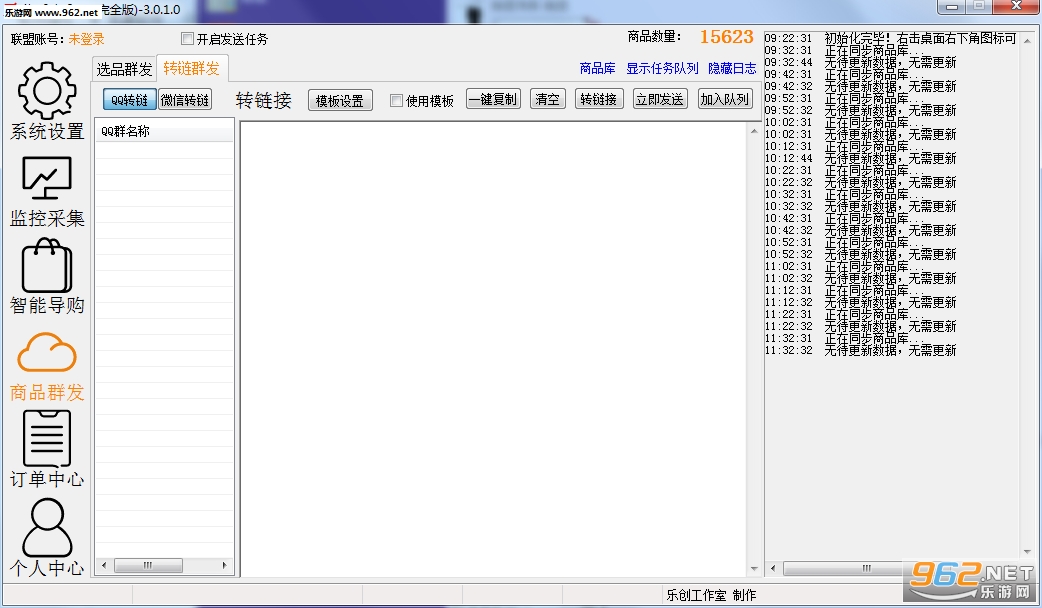Open 系统设置 gear icon
The height and width of the screenshot is (608, 1042).
tap(47, 91)
